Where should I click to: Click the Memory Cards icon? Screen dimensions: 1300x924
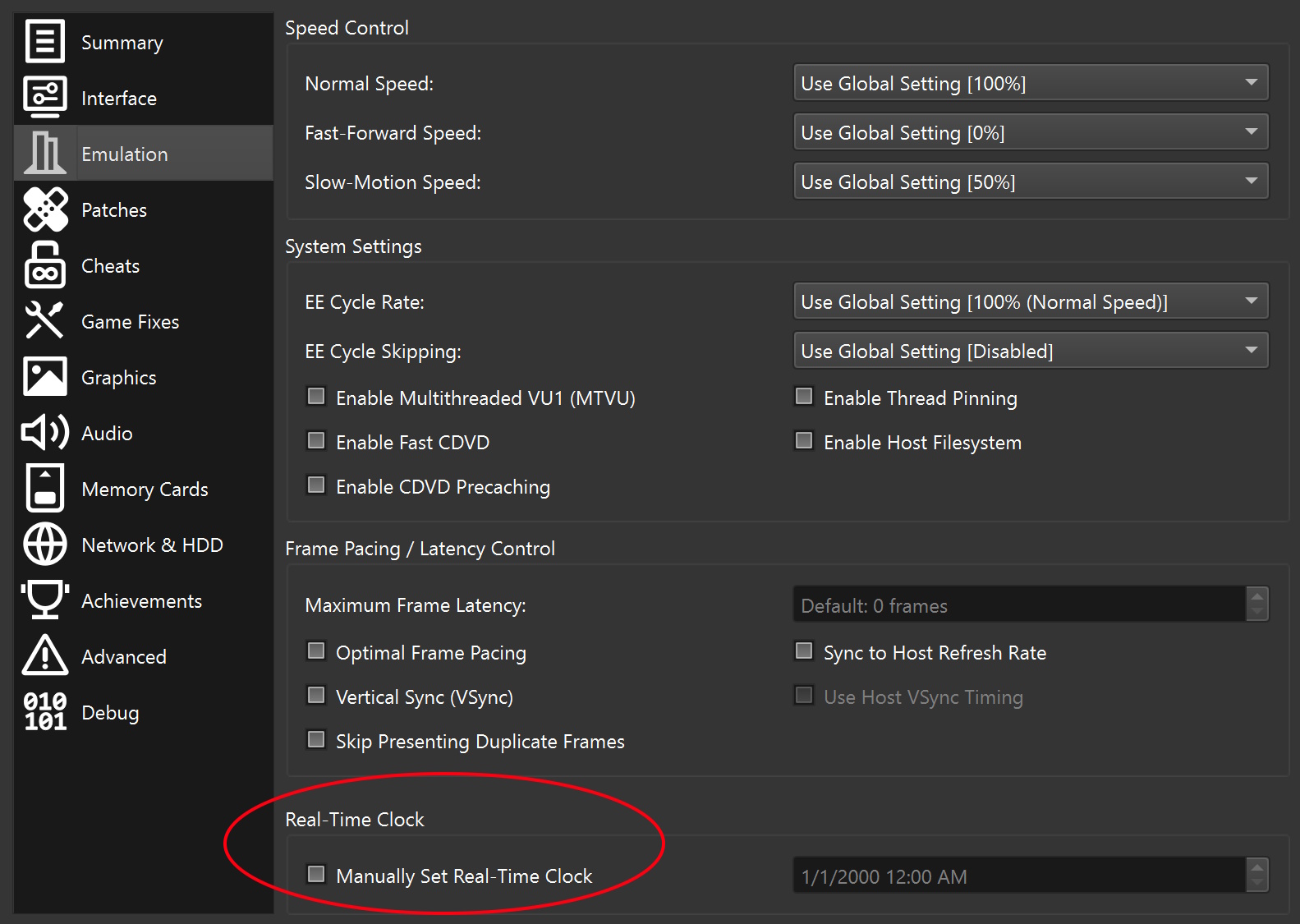(44, 489)
